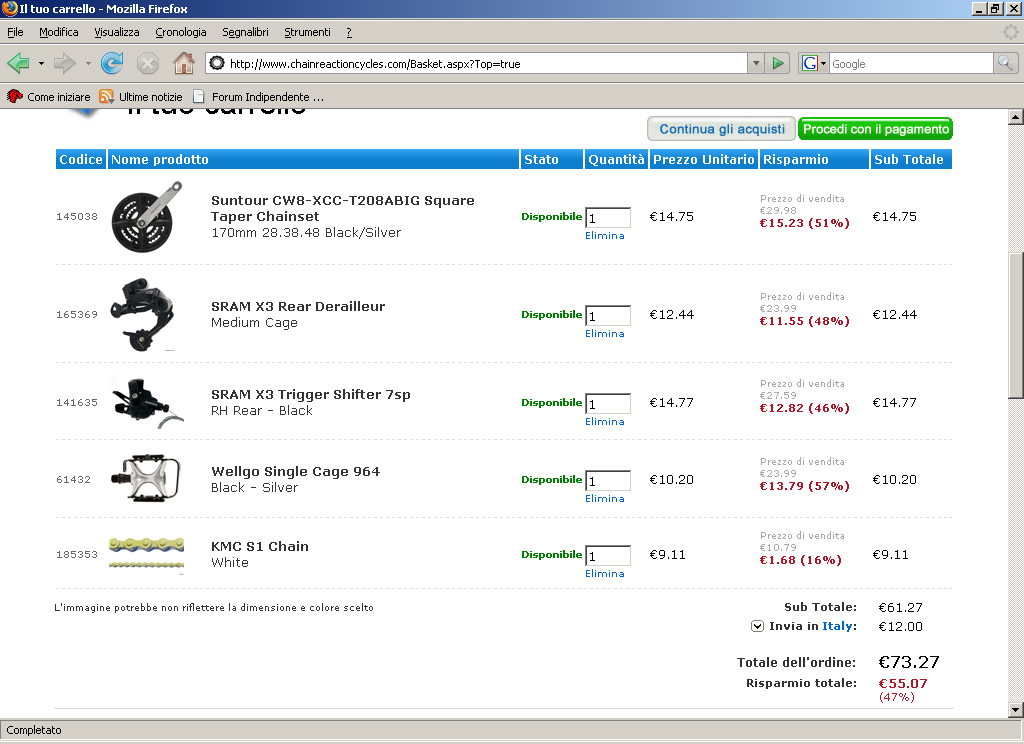Open the SRAM X3 Trigger Shifter 7sp link

[311, 395]
